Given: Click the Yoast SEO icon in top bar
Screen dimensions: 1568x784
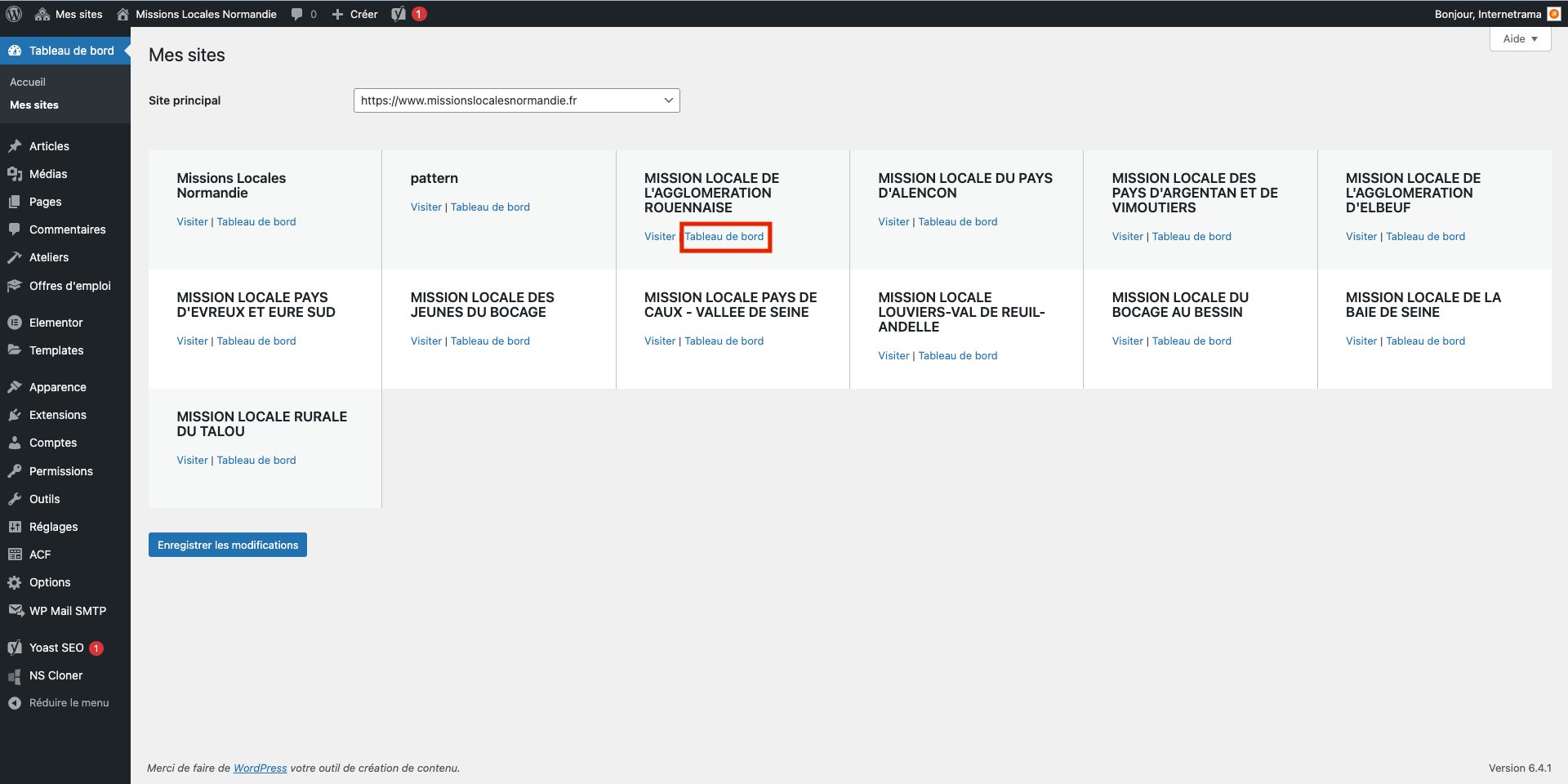Looking at the screenshot, I should [399, 14].
